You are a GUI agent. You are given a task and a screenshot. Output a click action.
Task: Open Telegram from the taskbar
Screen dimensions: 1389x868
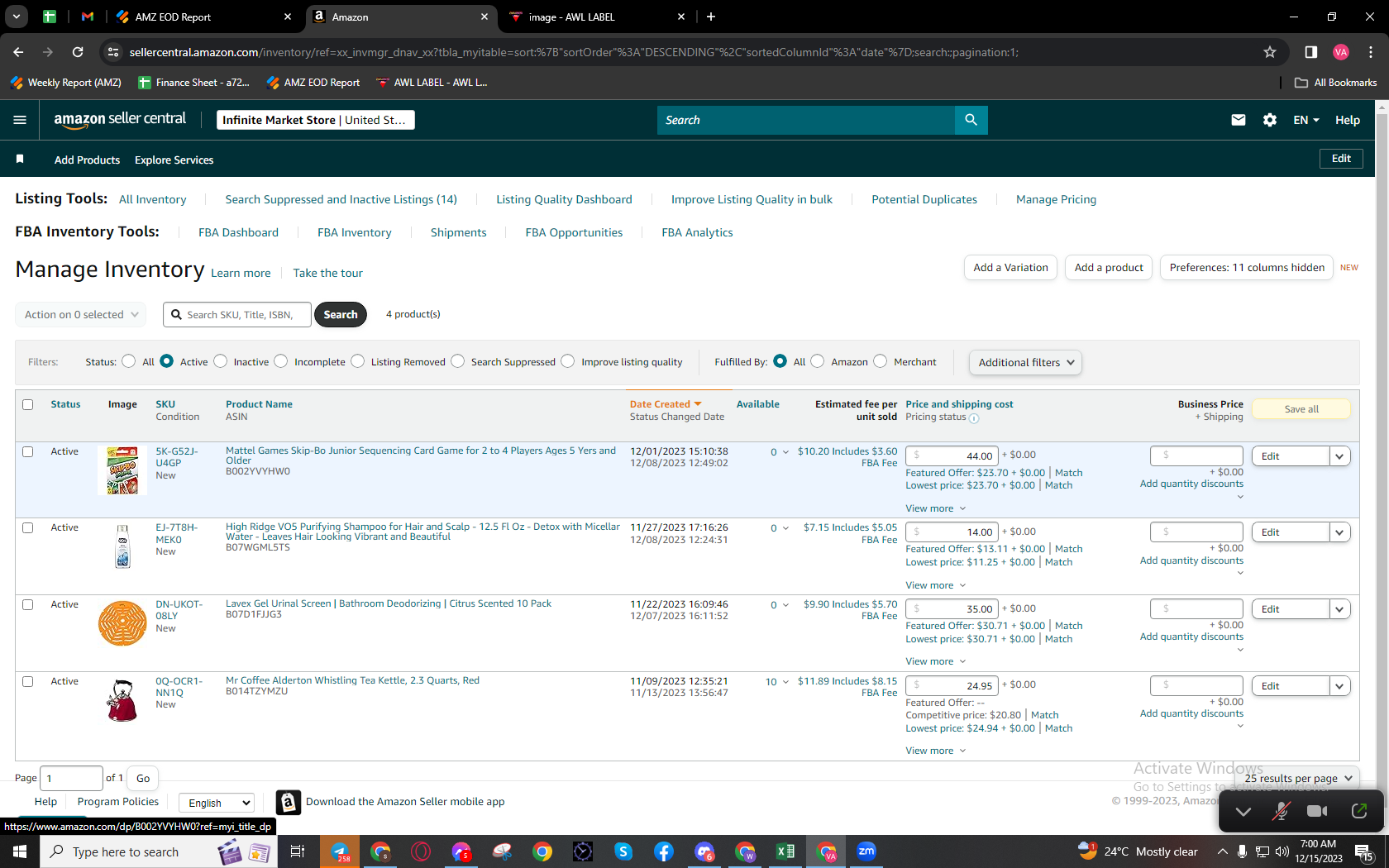click(340, 851)
